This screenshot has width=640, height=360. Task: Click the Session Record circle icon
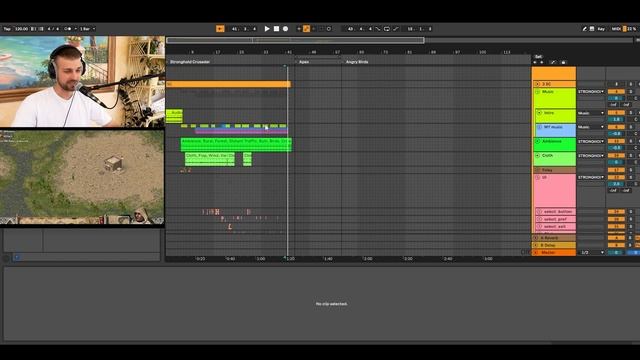(329, 29)
